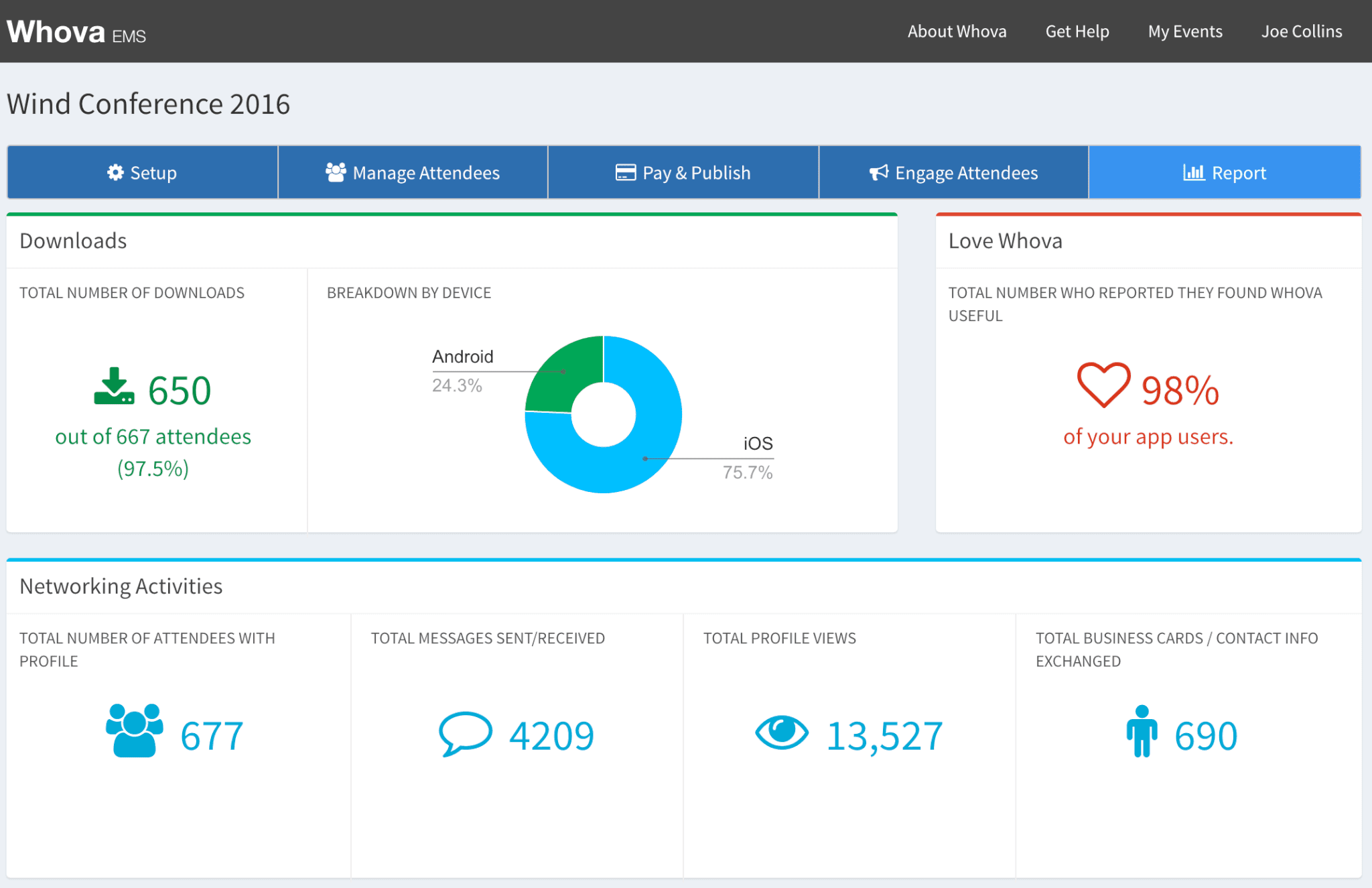Click the green download icon in Downloads panel
The image size is (1372, 888).
tap(113, 387)
